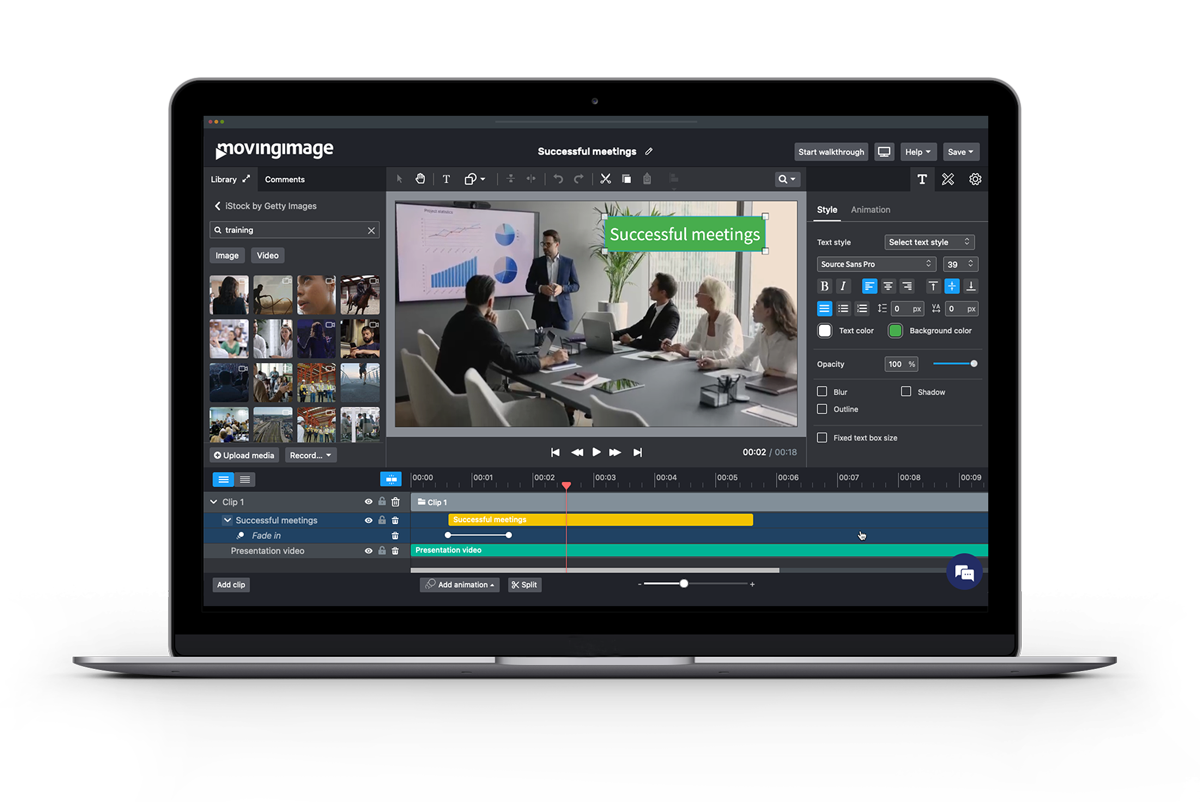
Task: Delete the Successful meetings layer
Action: pos(395,520)
